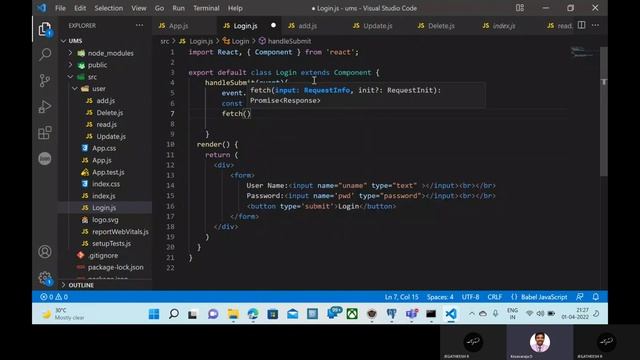The width and height of the screenshot is (640, 360).
Task: Open the Terminal menu
Action: coord(206,8)
